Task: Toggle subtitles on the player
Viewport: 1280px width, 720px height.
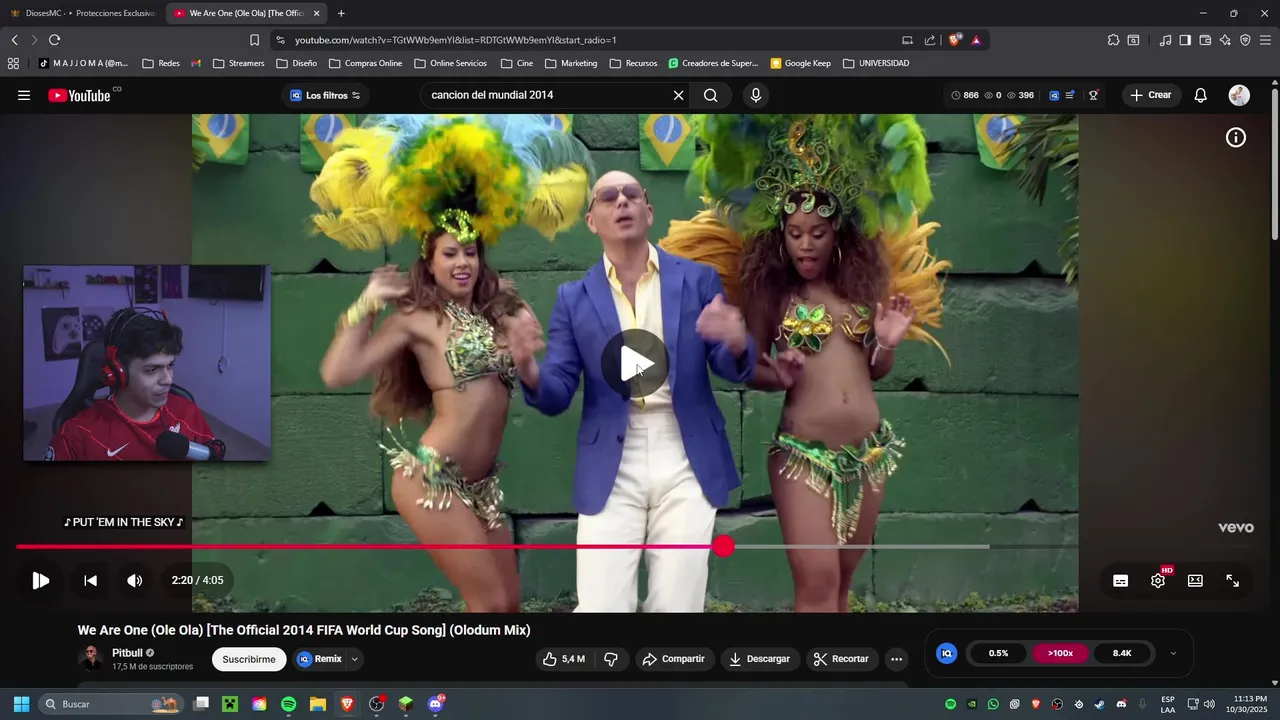Action: [1121, 581]
